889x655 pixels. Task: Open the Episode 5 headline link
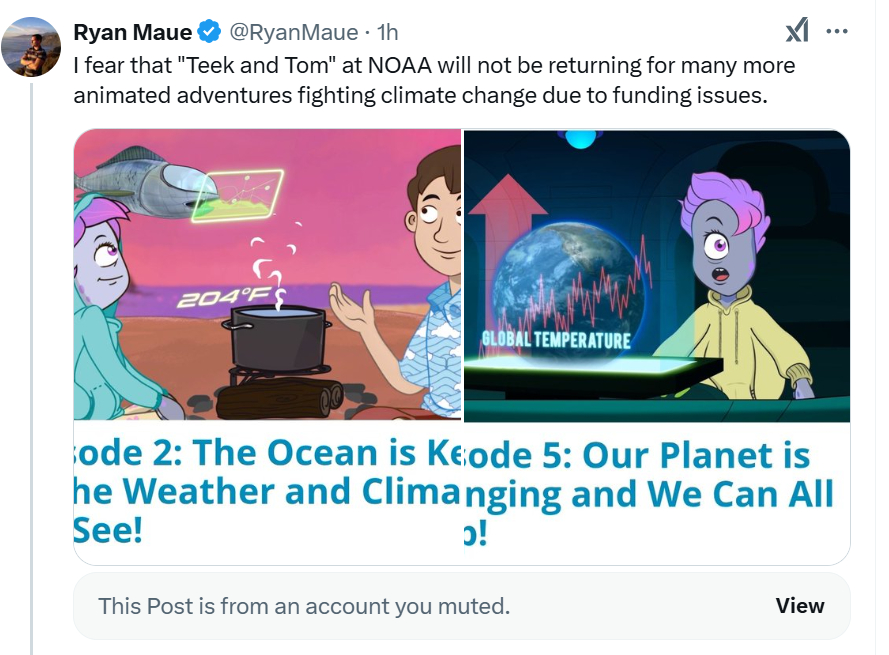655,491
